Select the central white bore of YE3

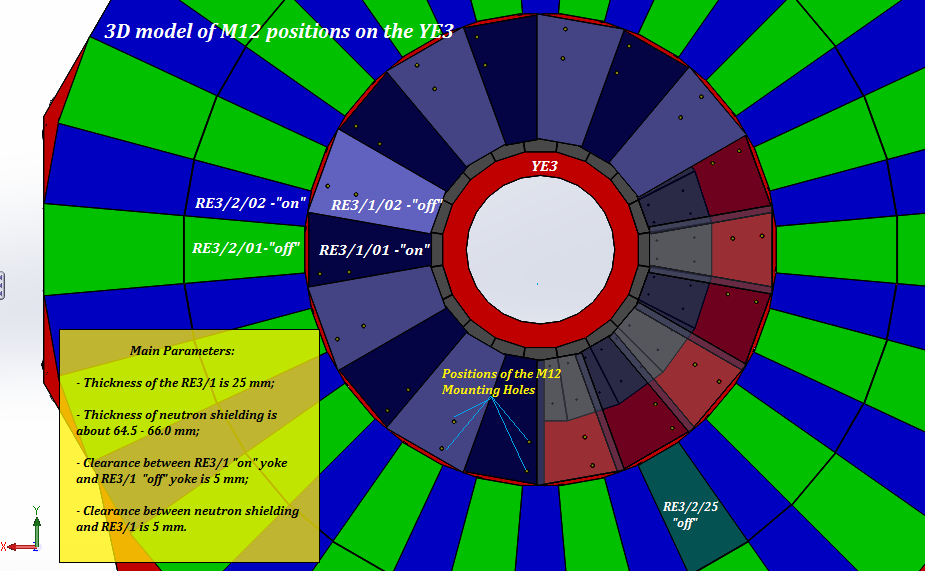click(540, 250)
